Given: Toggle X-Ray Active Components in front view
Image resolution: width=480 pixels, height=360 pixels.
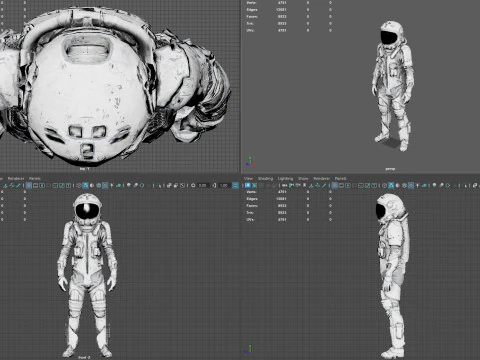Looking at the screenshot, I should tap(176, 185).
